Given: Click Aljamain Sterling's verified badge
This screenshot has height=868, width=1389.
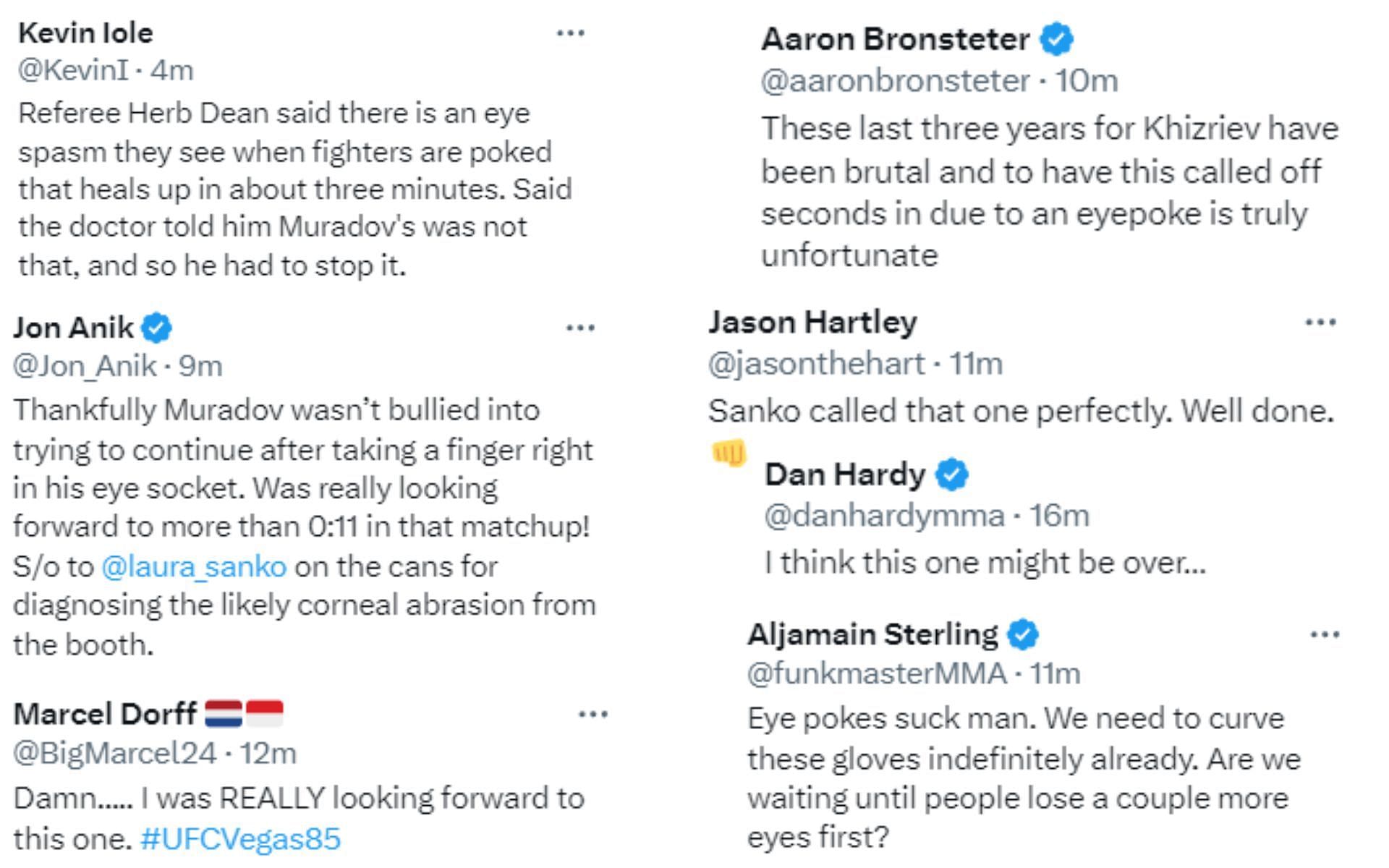Looking at the screenshot, I should point(1023,635).
